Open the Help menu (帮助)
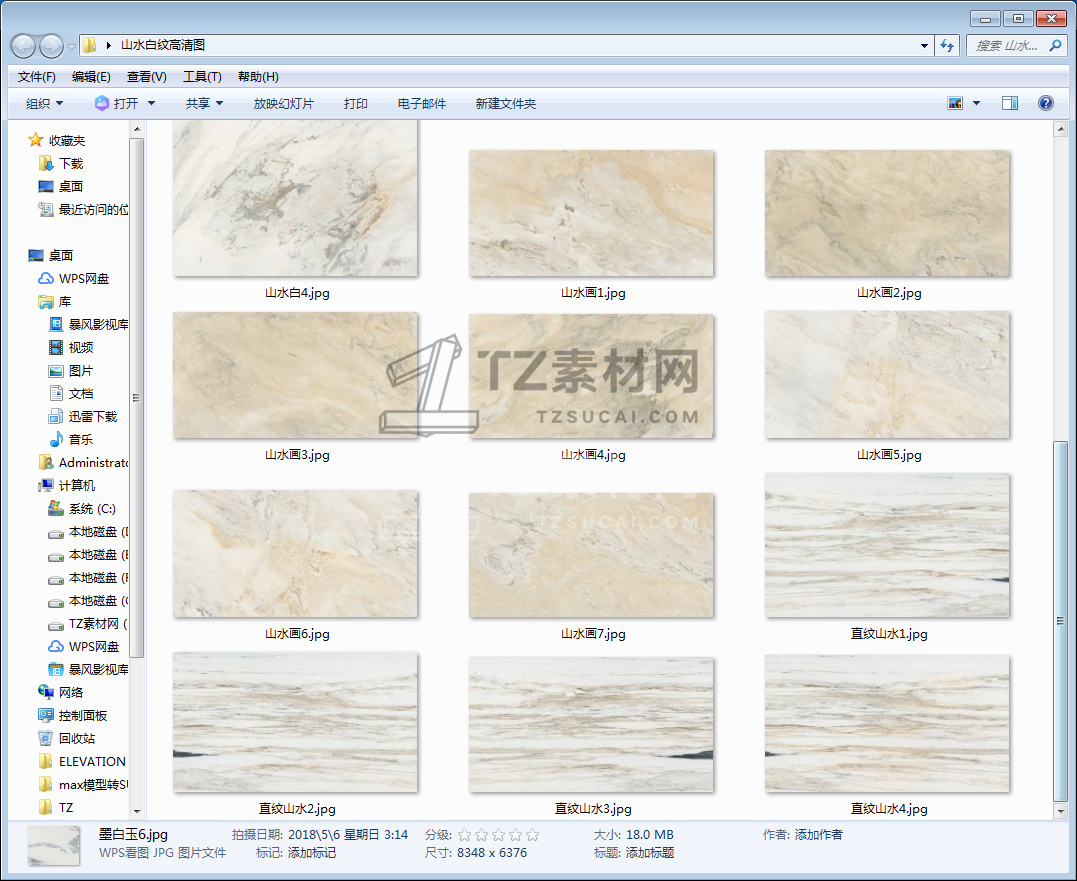 tap(258, 77)
